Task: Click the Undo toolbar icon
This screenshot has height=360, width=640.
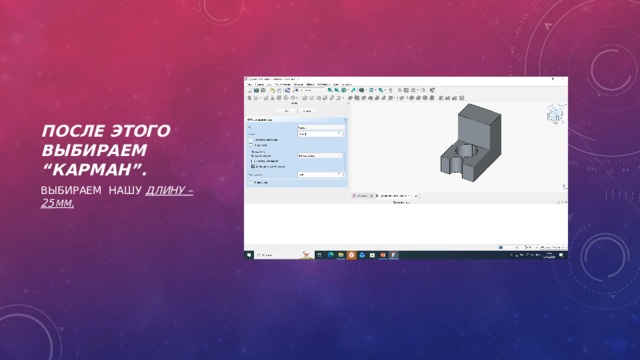Action: pyautogui.click(x=272, y=90)
